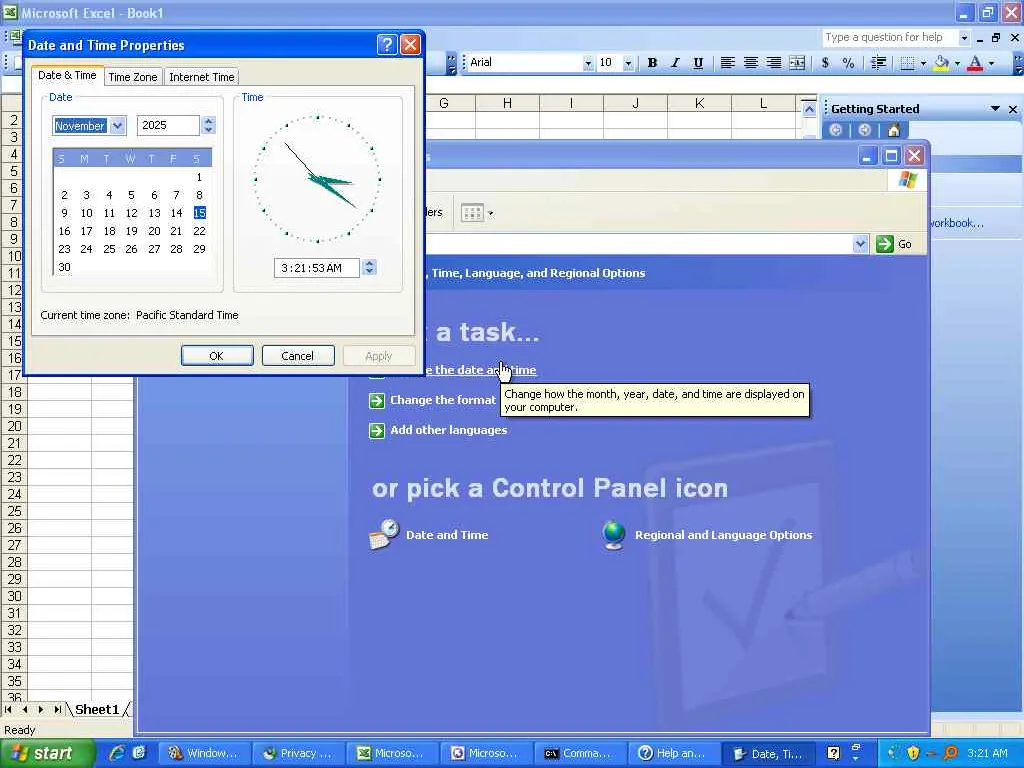
Task: Select the Sheet1 worksheet tab
Action: 97,709
